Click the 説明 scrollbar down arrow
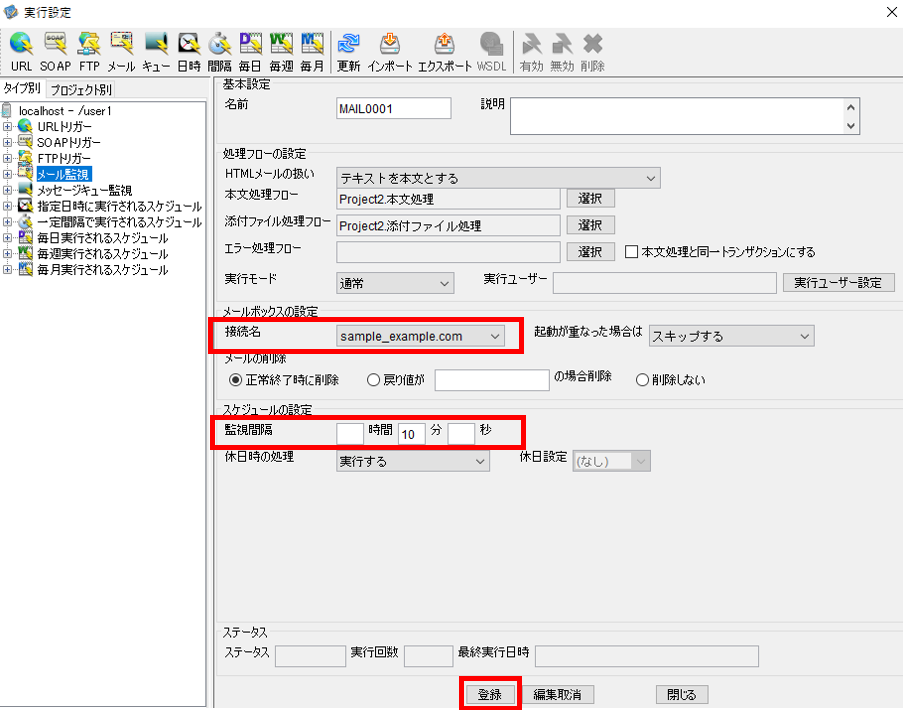This screenshot has height=710, width=903. (x=851, y=126)
